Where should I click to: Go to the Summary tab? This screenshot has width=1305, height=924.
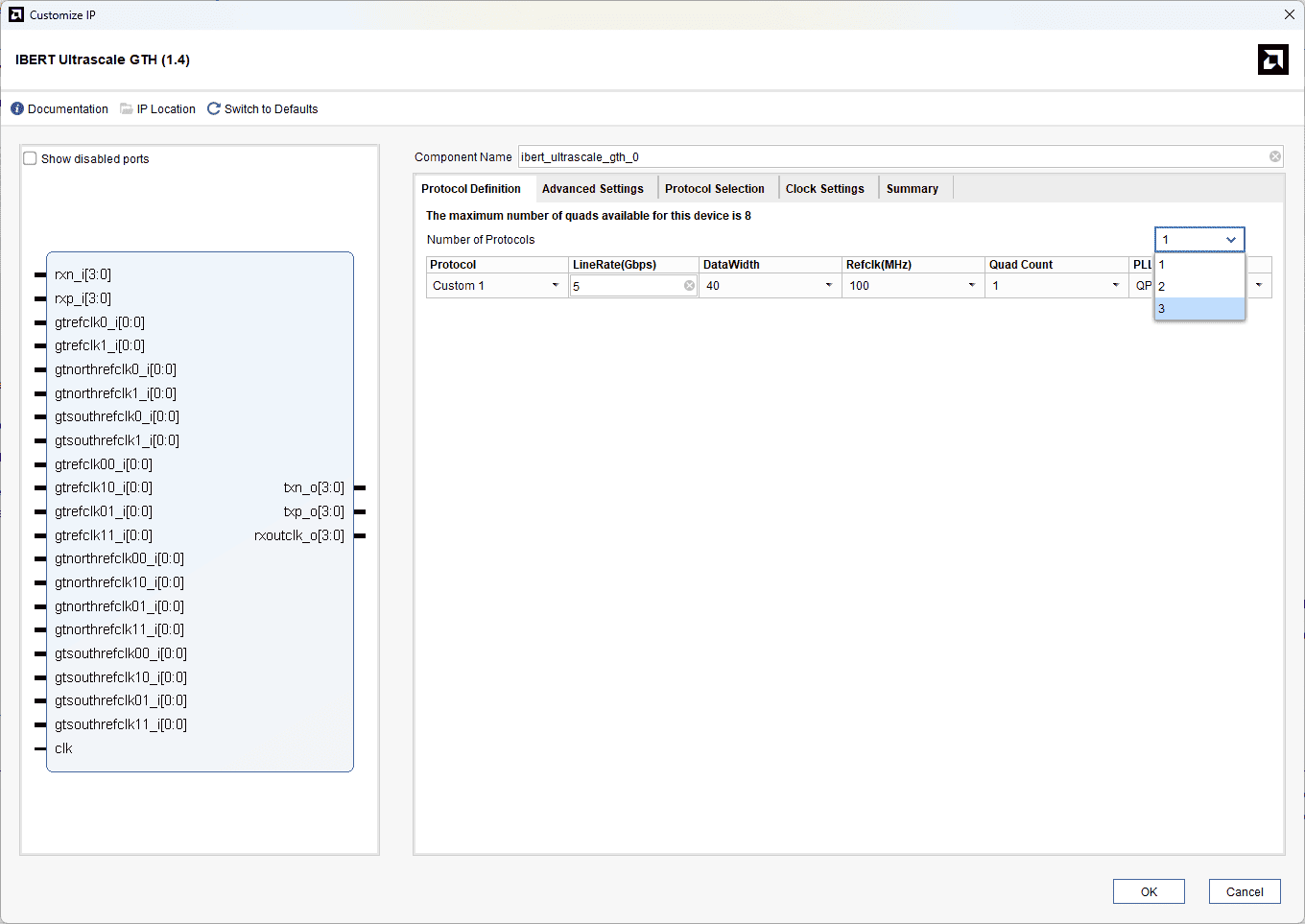pos(912,189)
